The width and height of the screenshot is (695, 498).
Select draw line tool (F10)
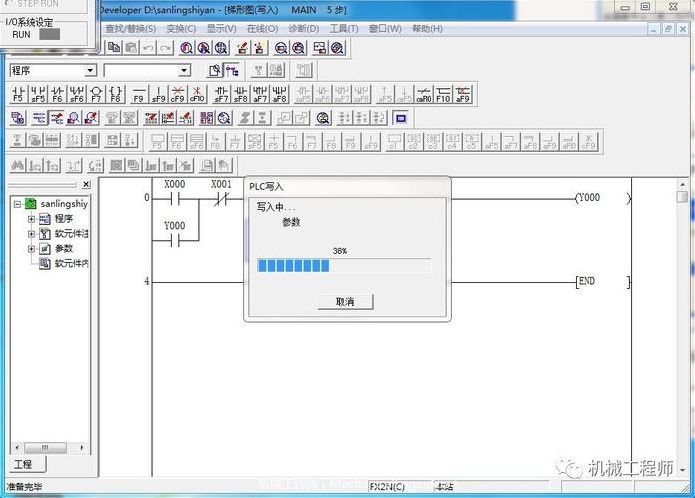443,94
